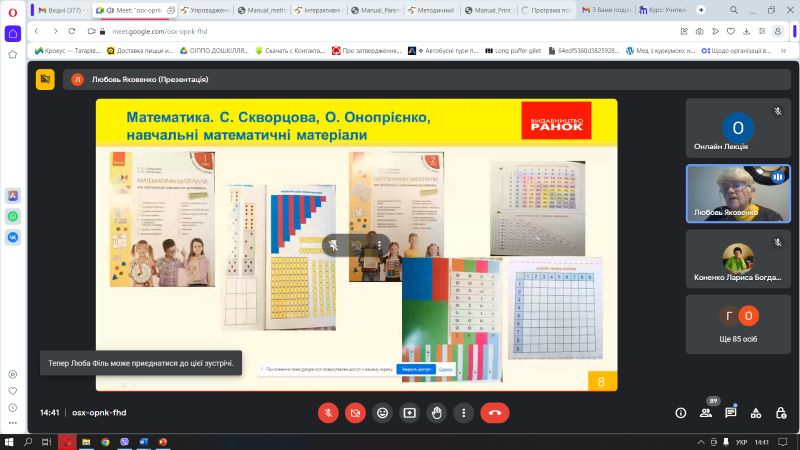Unmute microphone in Meet controls
The height and width of the screenshot is (450, 800).
click(328, 413)
